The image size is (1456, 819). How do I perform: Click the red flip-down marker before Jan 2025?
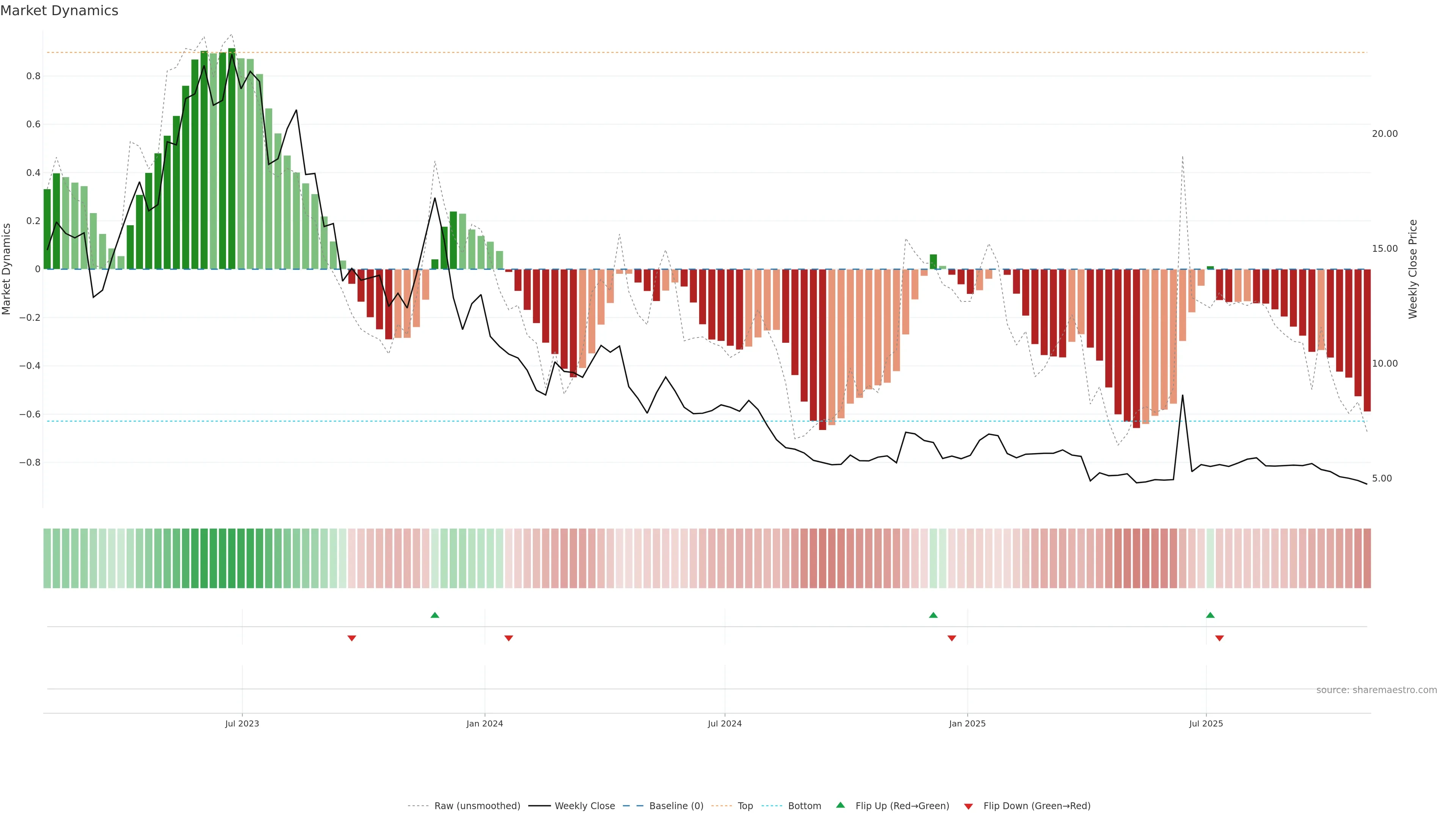(952, 638)
